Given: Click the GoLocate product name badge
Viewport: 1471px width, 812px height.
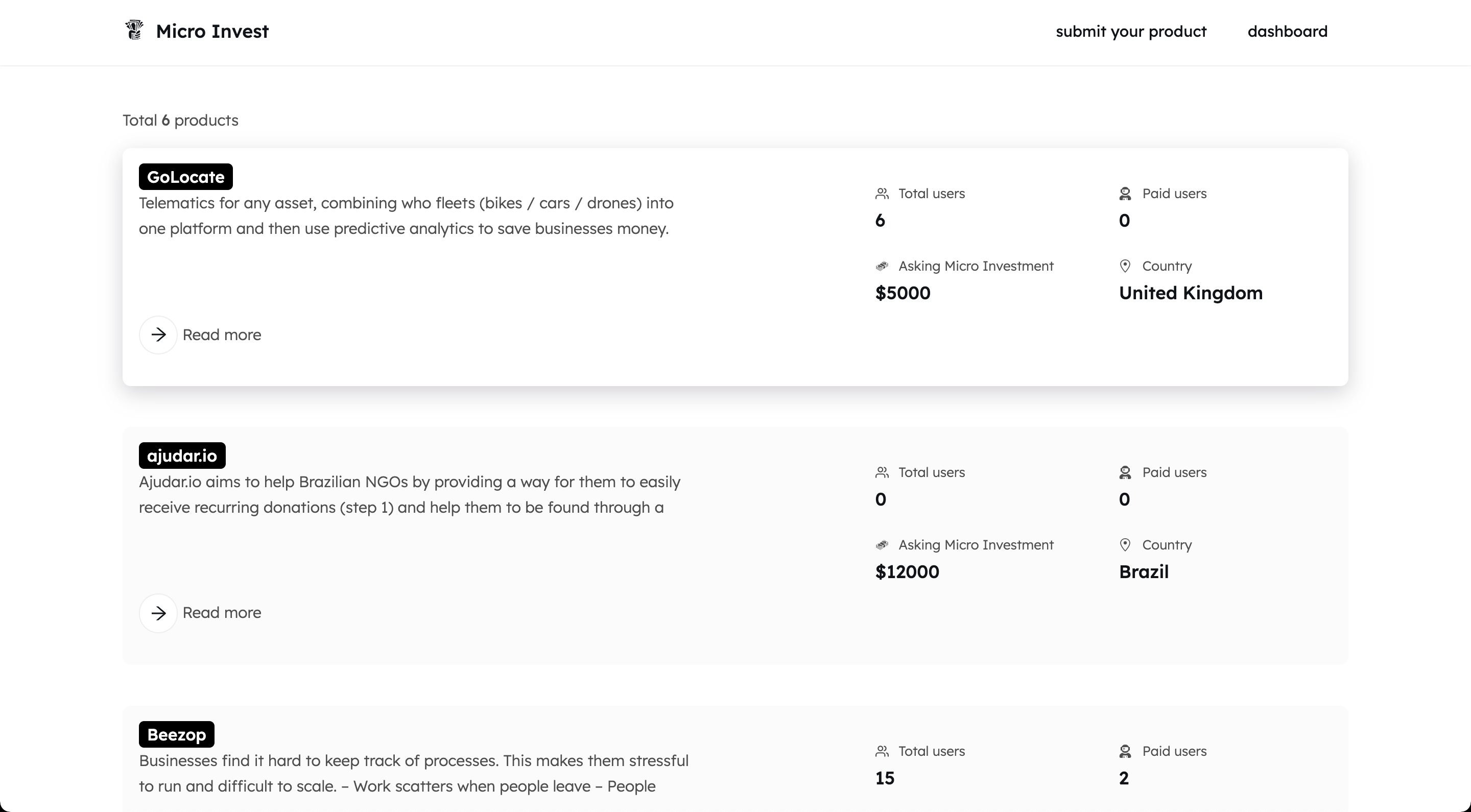Looking at the screenshot, I should [x=185, y=177].
